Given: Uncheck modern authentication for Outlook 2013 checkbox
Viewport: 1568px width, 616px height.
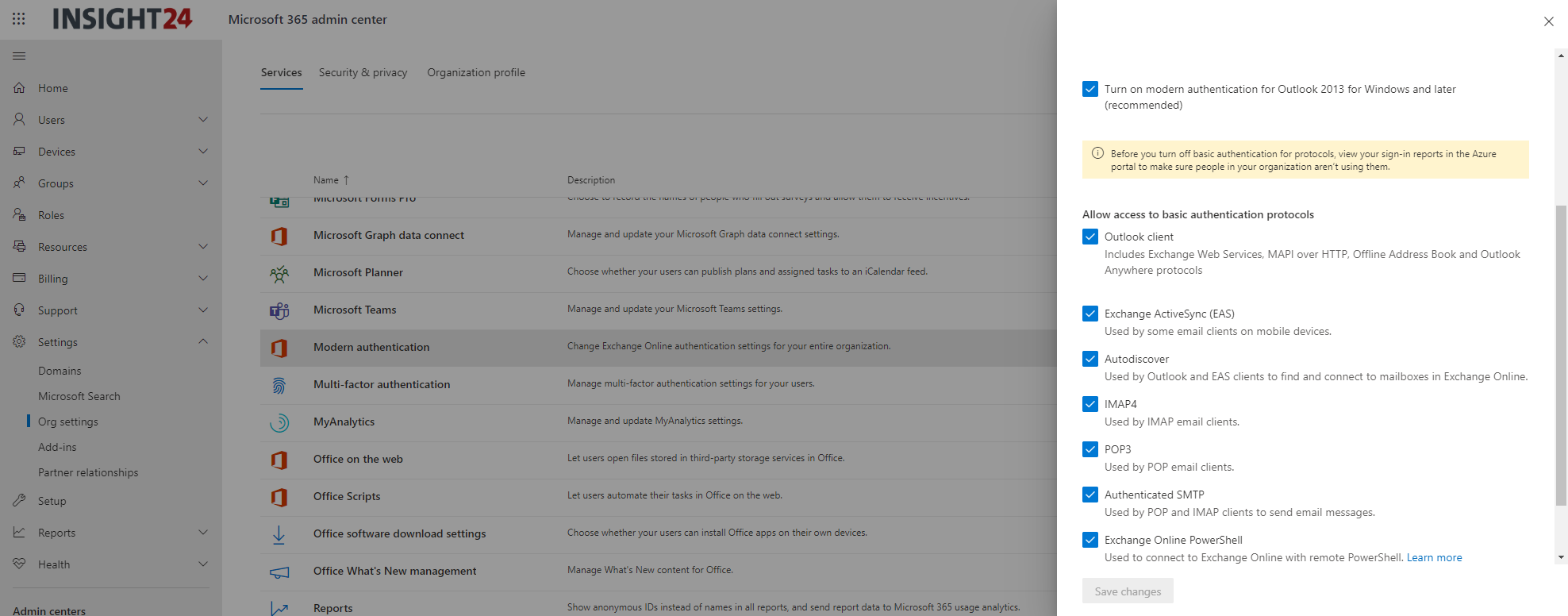Looking at the screenshot, I should click(x=1090, y=89).
